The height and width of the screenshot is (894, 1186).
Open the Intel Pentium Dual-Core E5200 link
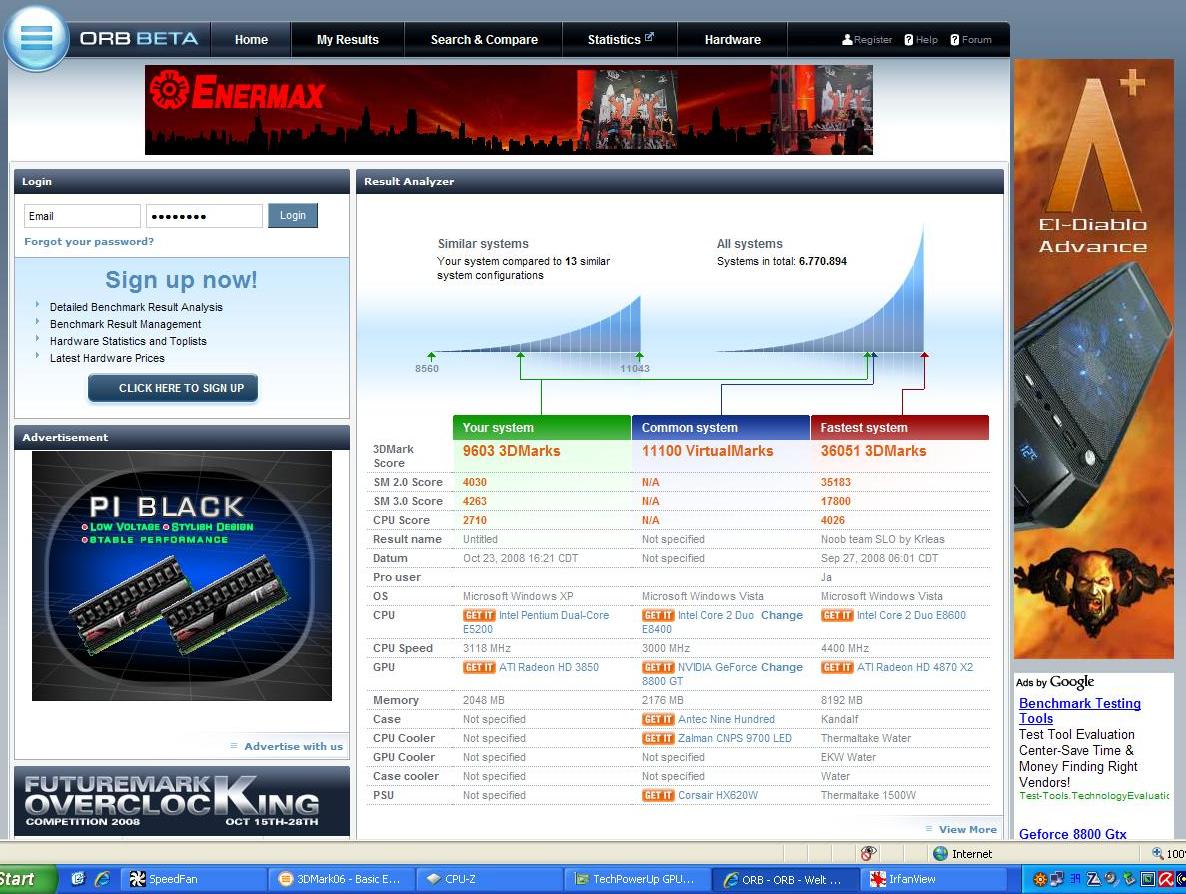pyautogui.click(x=536, y=622)
